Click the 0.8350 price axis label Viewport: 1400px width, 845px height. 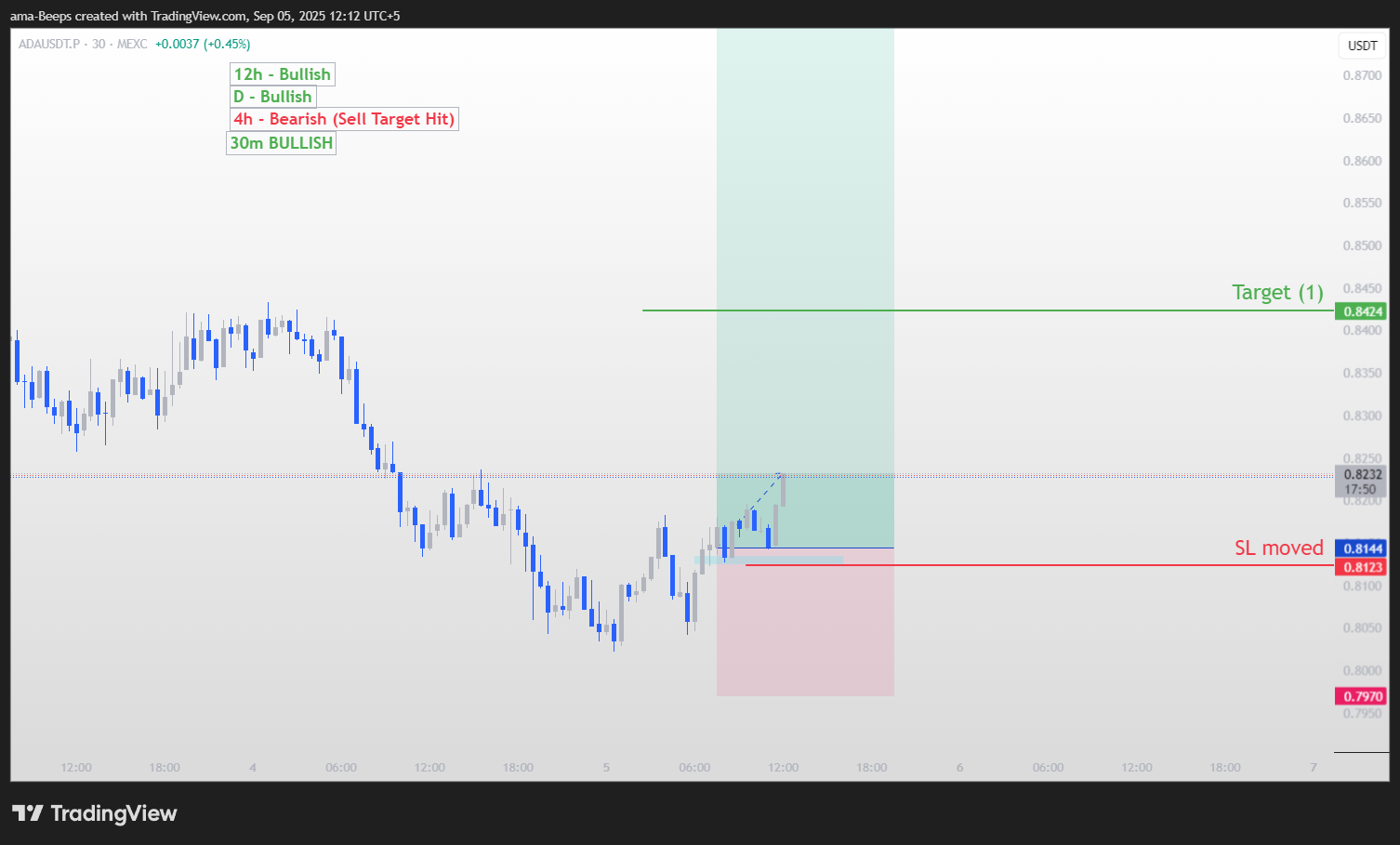pos(1362,374)
